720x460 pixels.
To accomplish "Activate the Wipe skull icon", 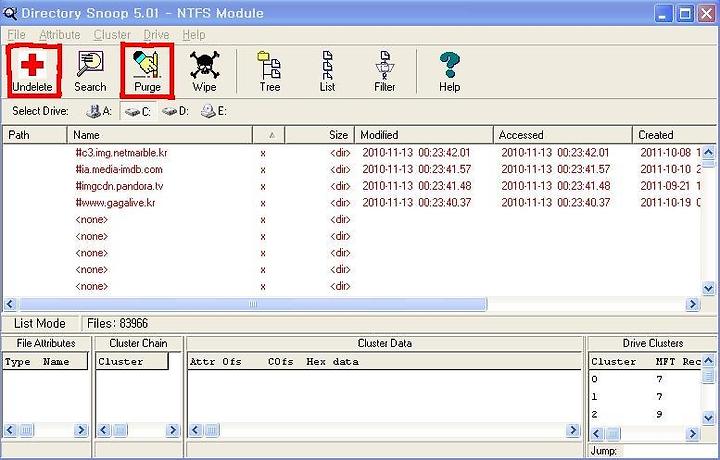I will [x=204, y=71].
